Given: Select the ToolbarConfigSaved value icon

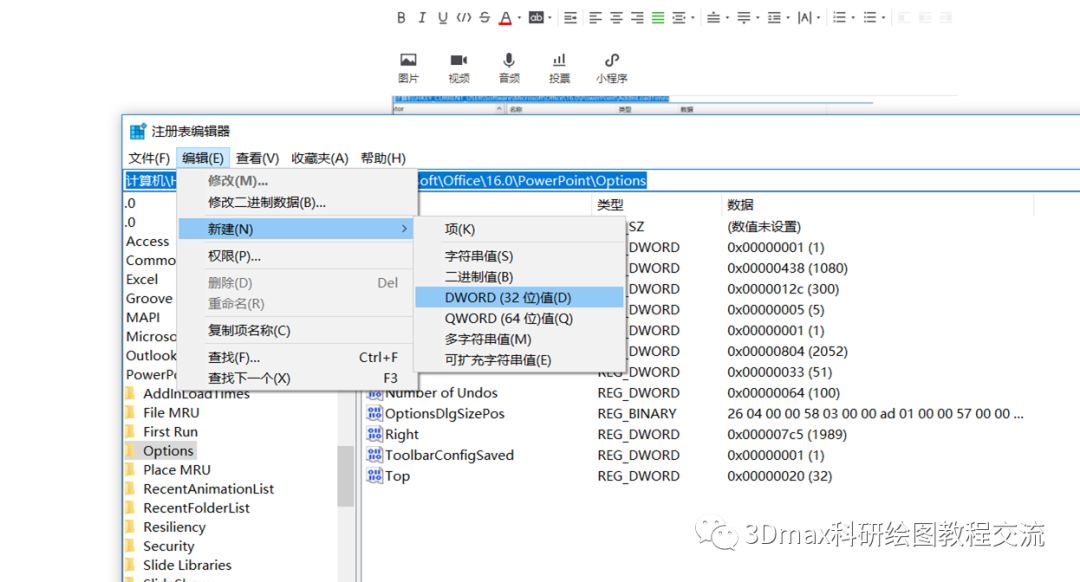Looking at the screenshot, I should click(374, 455).
